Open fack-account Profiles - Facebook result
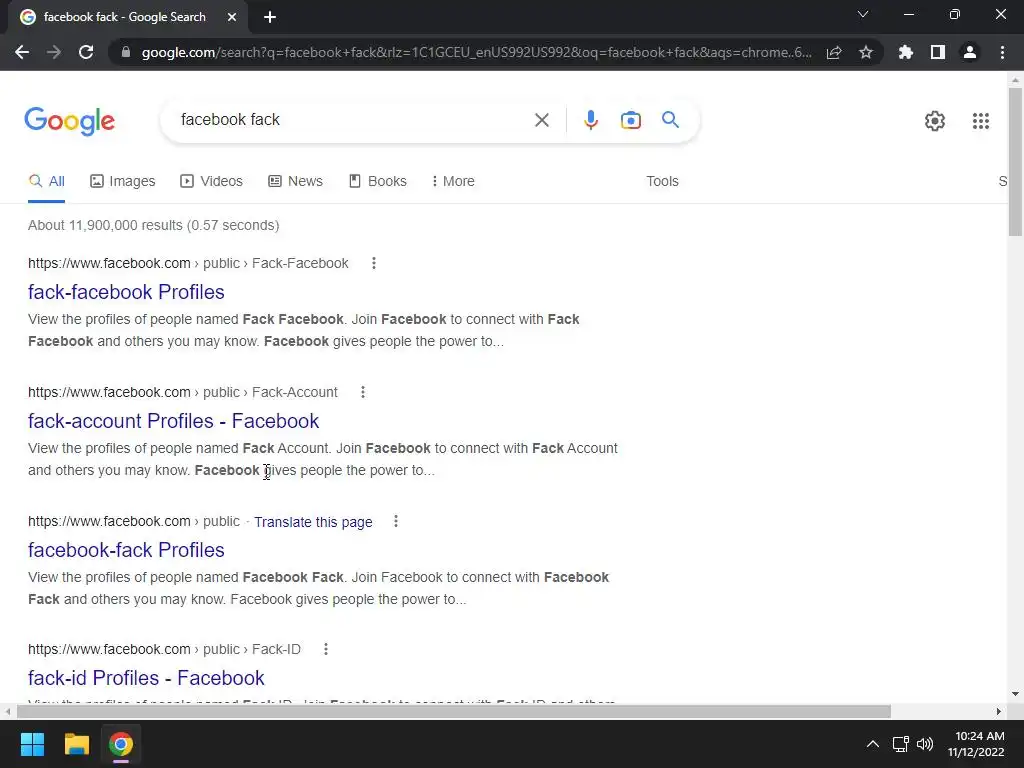This screenshot has height=768, width=1024. coord(174,421)
